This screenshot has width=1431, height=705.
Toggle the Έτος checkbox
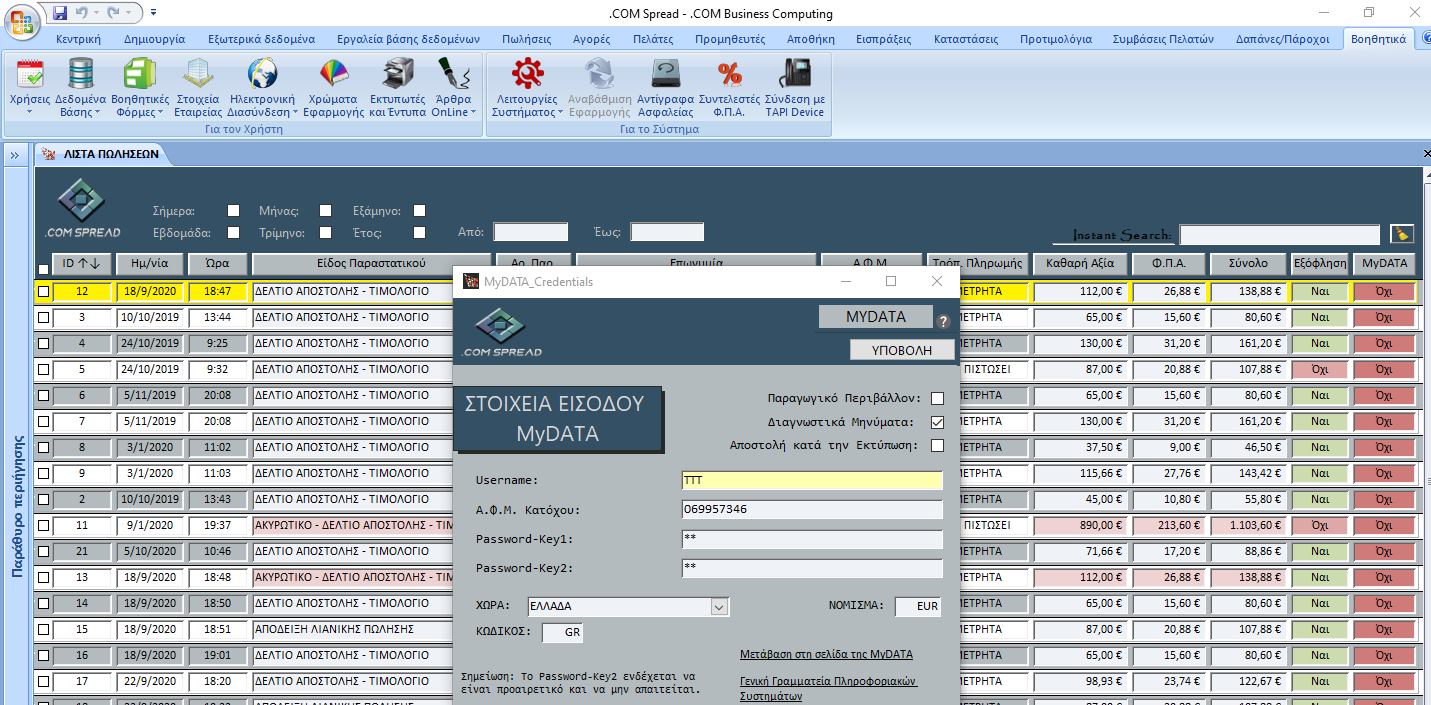pyautogui.click(x=419, y=232)
